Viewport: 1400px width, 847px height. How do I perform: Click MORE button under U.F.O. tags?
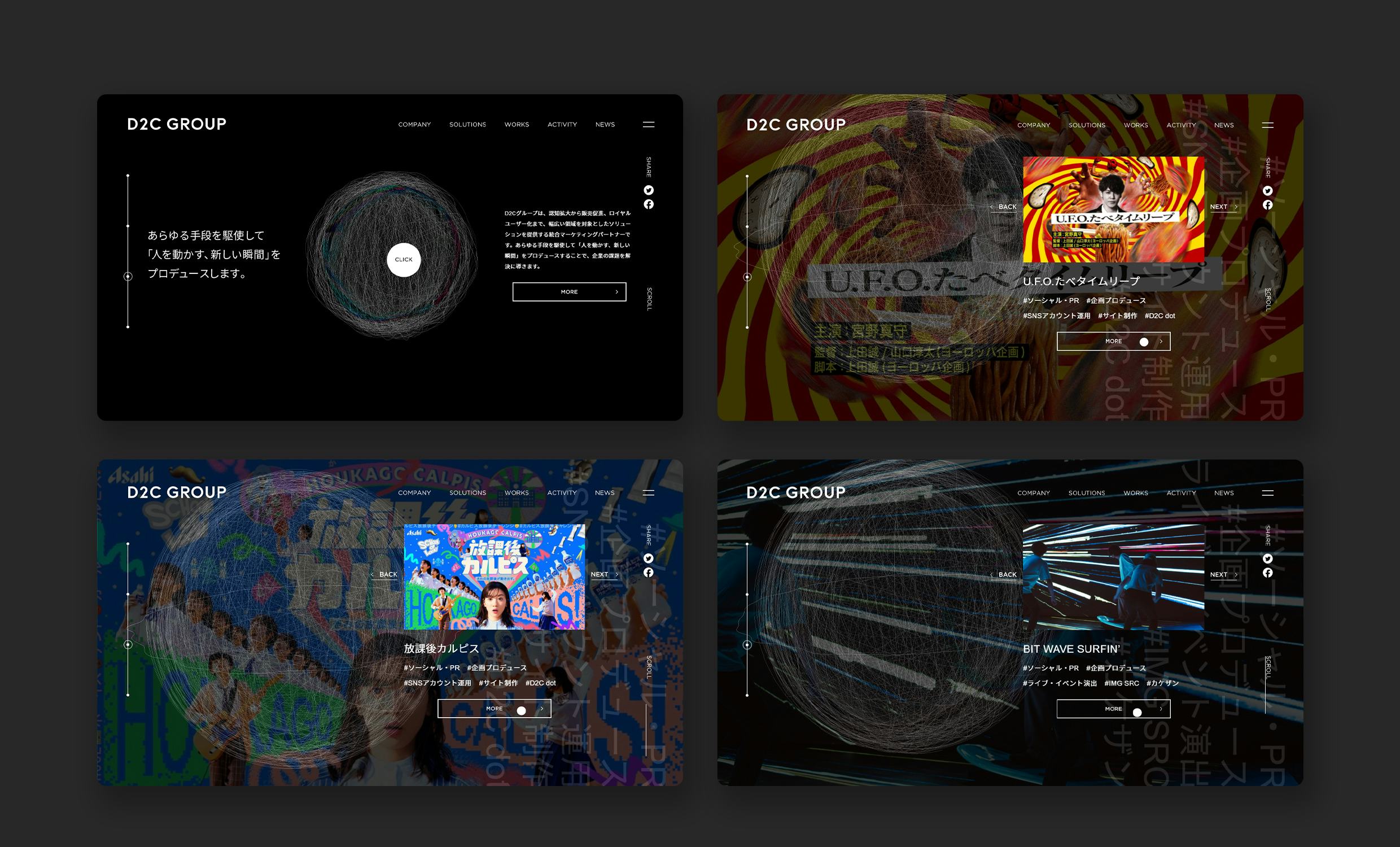coord(1114,341)
